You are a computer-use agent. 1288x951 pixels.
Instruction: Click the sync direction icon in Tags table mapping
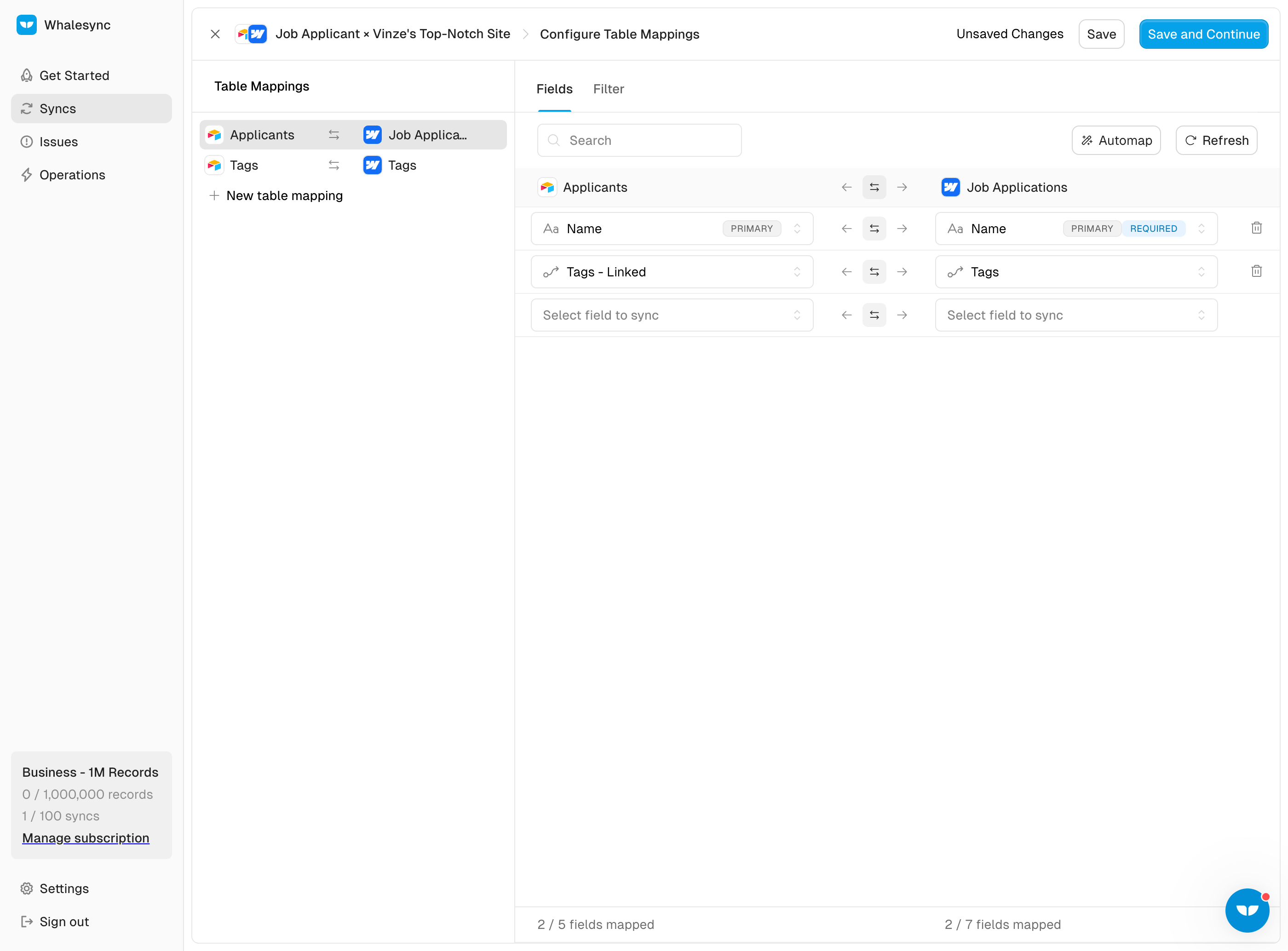tap(334, 165)
